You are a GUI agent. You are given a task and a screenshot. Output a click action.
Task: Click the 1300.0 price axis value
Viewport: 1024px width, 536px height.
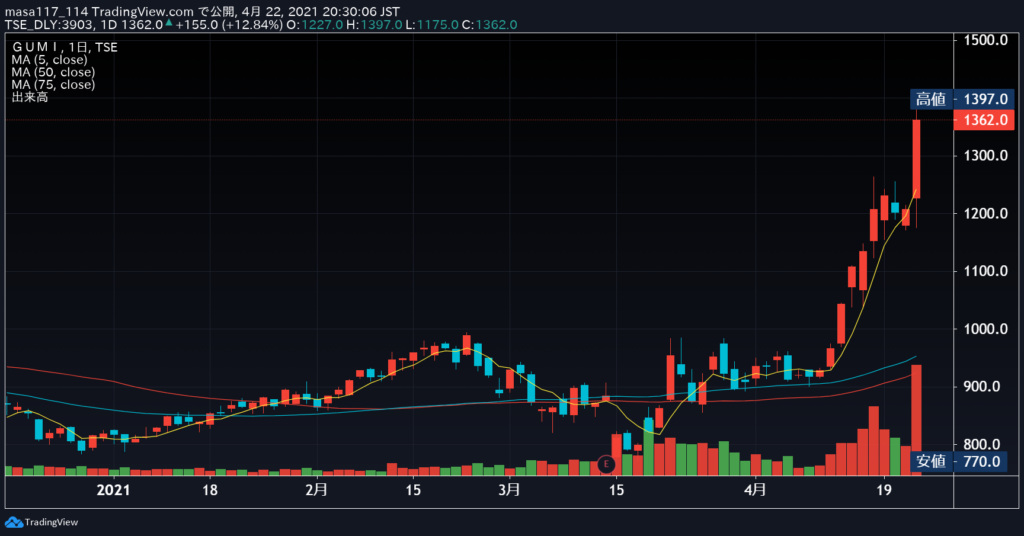[985, 155]
